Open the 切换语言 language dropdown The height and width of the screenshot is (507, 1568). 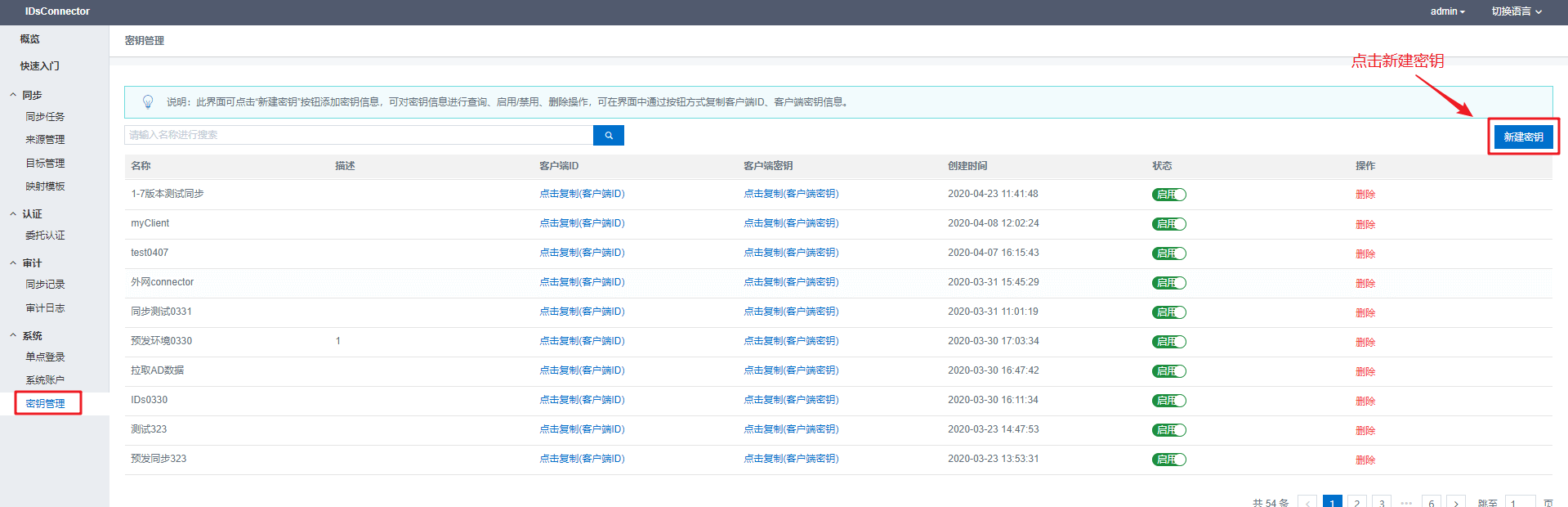click(1516, 11)
